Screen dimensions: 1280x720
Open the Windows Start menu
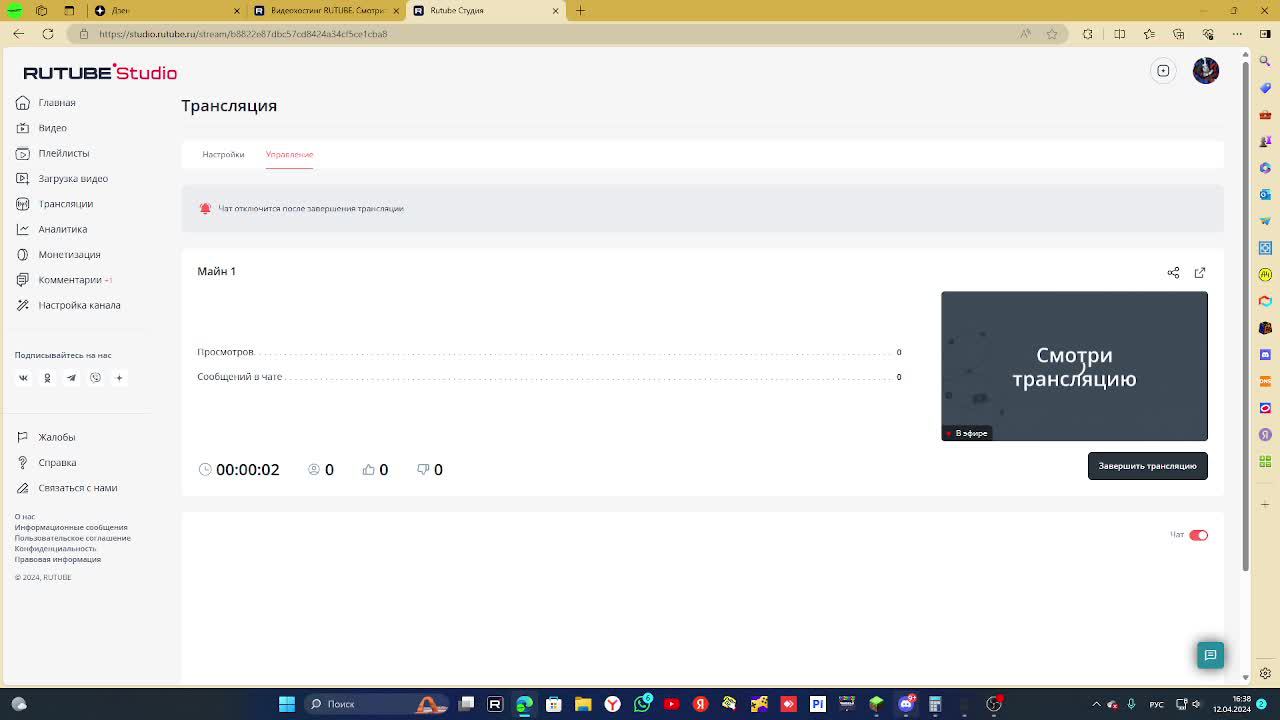click(287, 704)
